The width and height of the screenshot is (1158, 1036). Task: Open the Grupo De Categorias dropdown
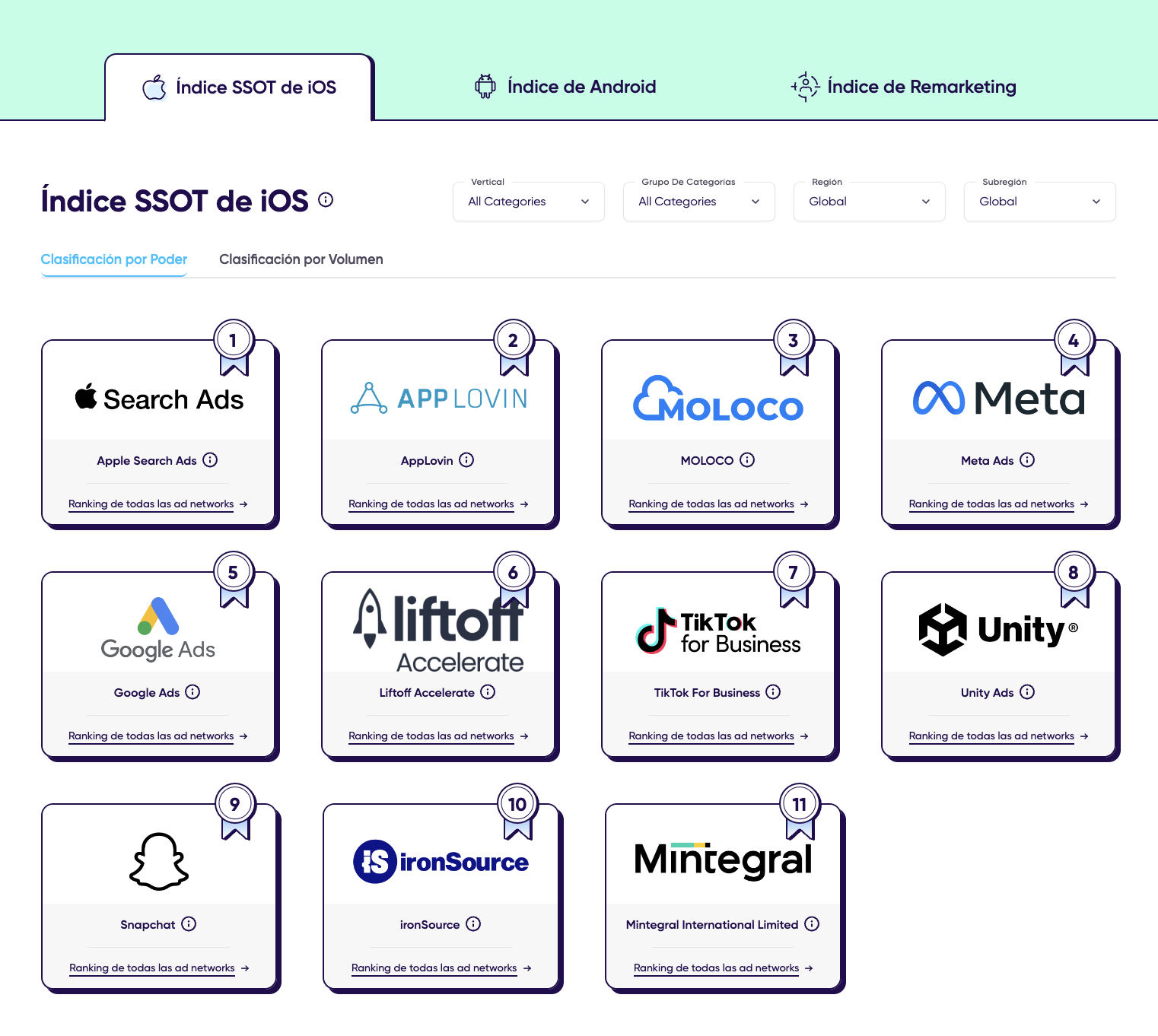coord(699,202)
